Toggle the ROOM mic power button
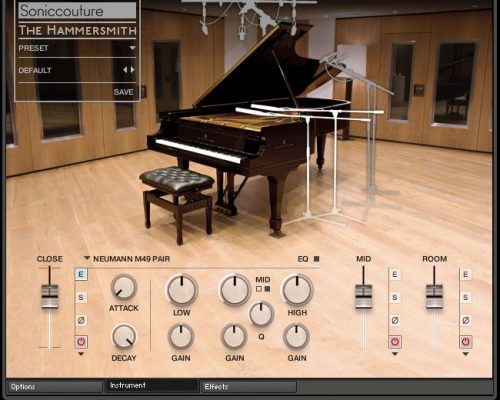The width and height of the screenshot is (500, 400). tap(466, 342)
